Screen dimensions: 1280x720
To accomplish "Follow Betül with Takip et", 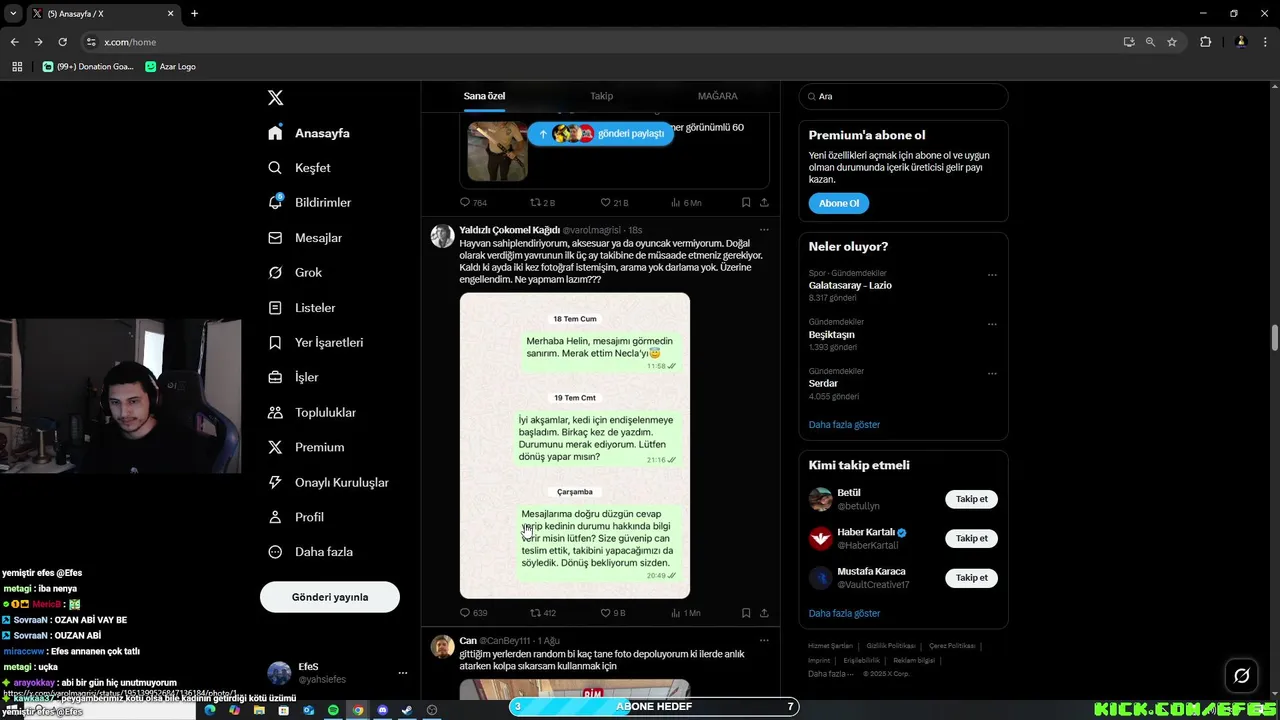I will (x=971, y=499).
